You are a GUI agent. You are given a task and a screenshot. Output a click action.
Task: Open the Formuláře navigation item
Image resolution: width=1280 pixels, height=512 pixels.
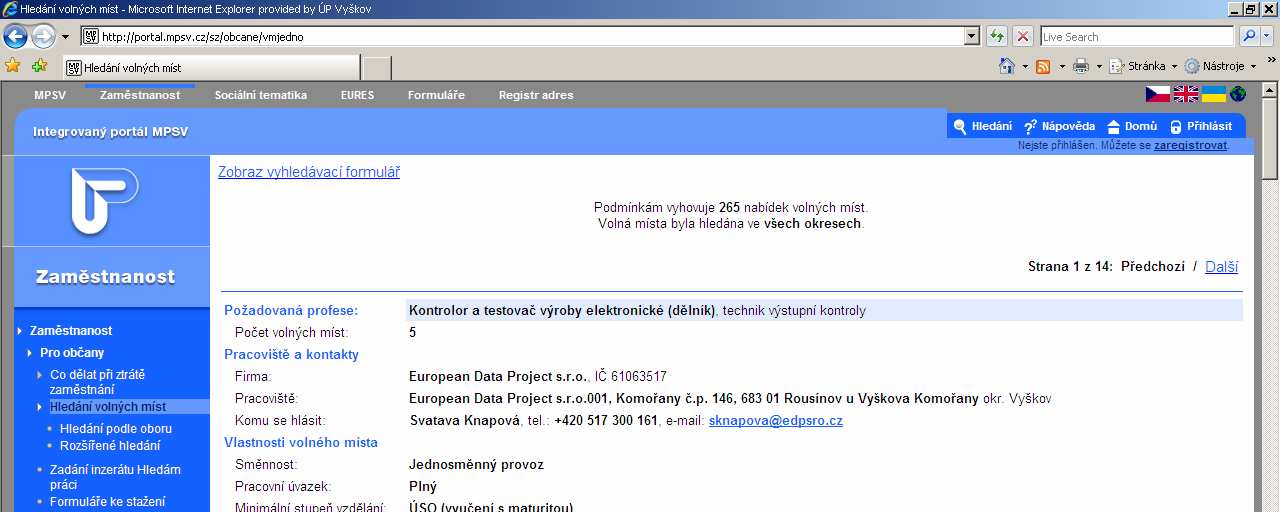(436, 95)
